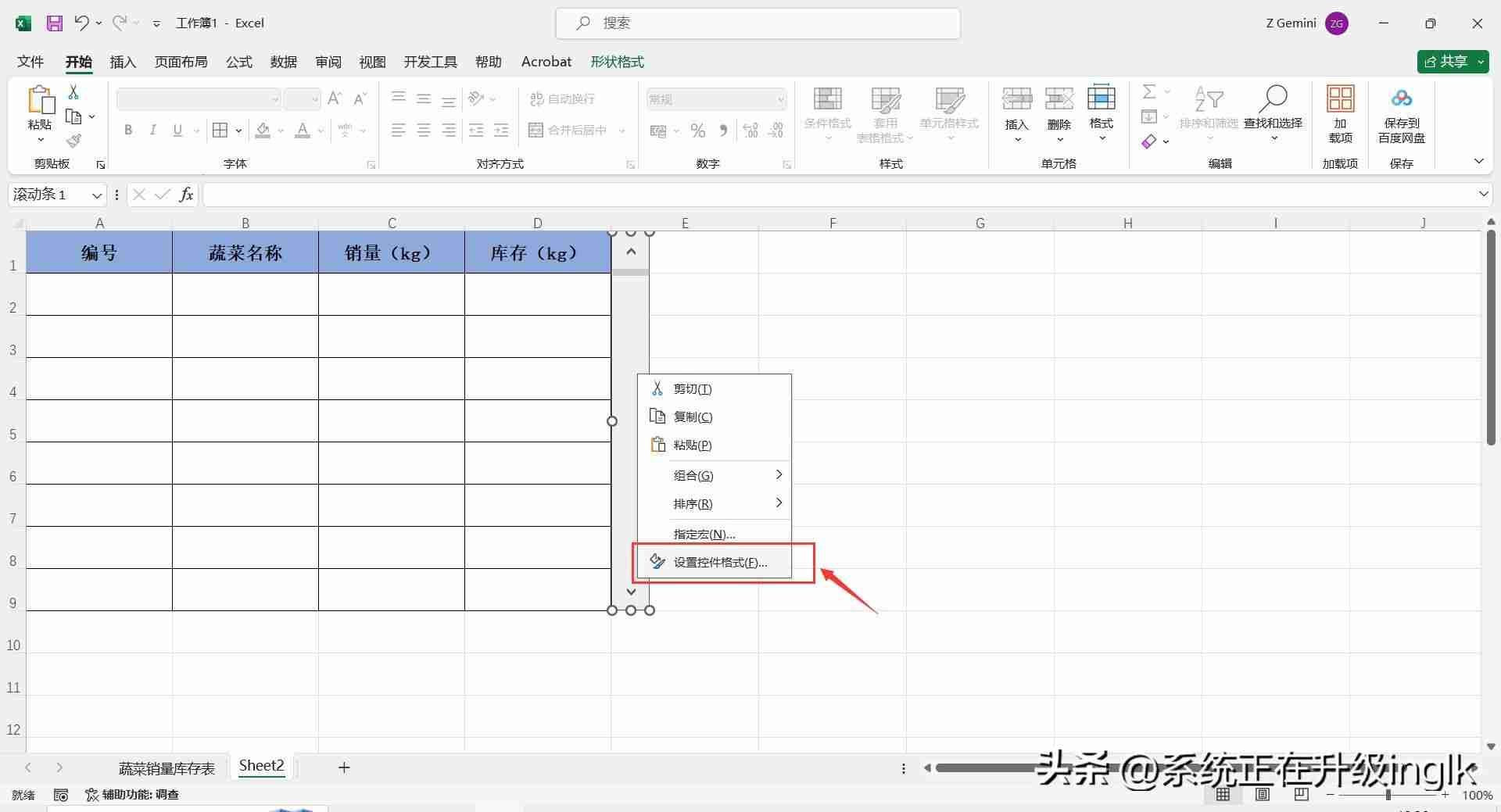The image size is (1501, 812).
Task: Adjust the zoom slider at bottom right
Action: 1388,794
